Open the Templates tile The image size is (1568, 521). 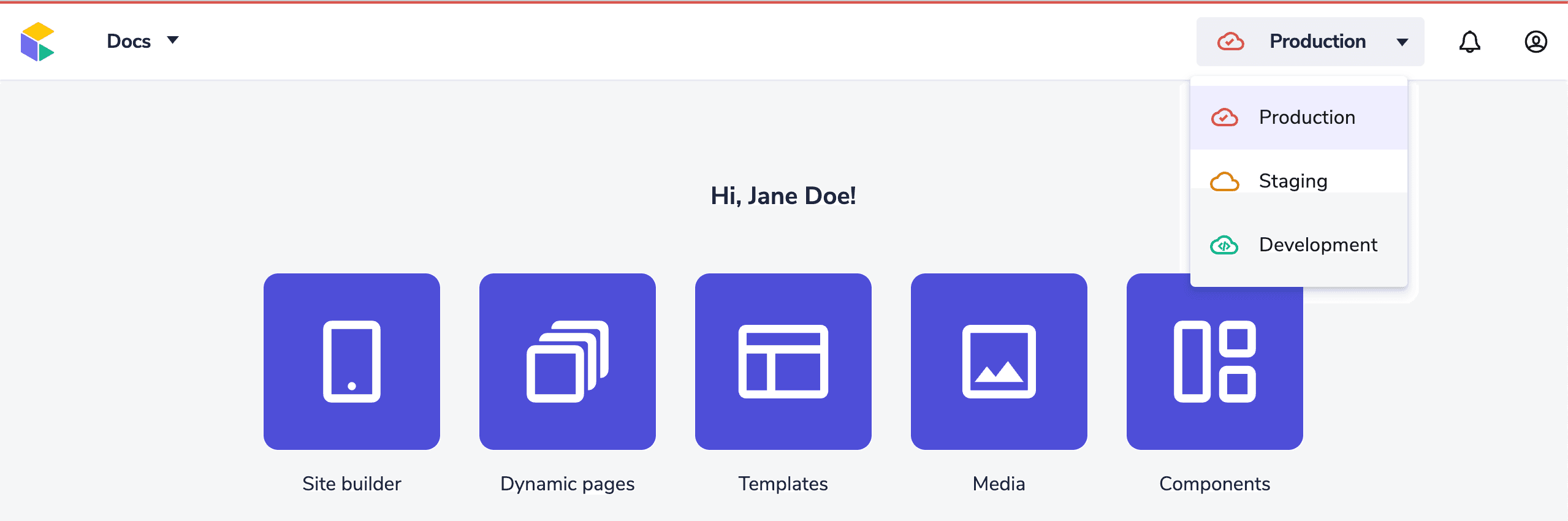(x=783, y=362)
